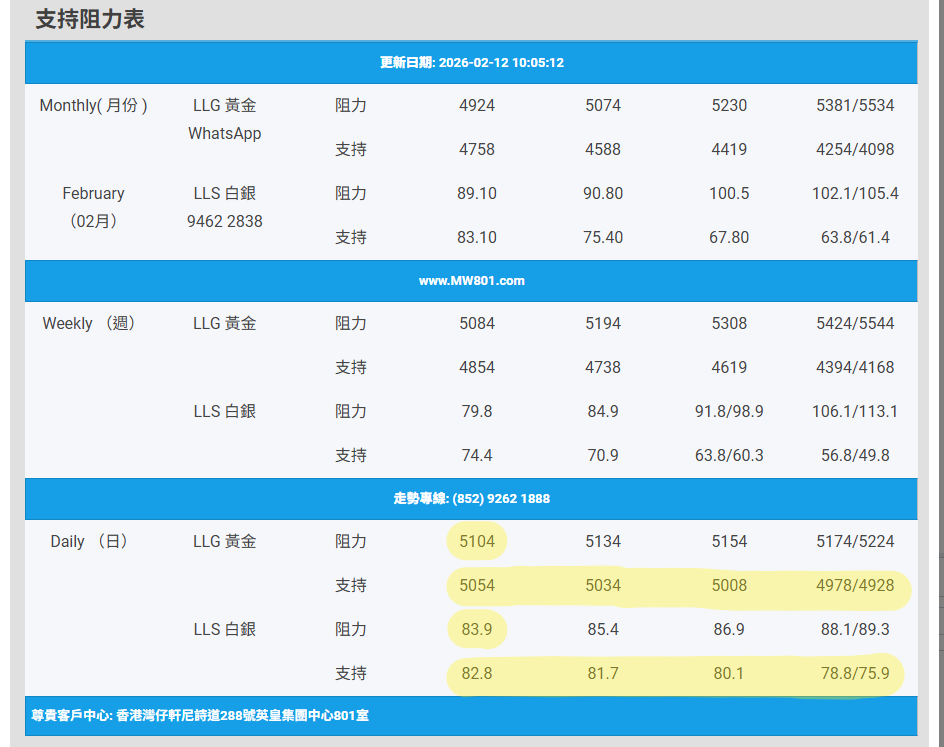Click the www.MW801.com website link
Image resolution: width=944 pixels, height=747 pixels.
point(471,281)
